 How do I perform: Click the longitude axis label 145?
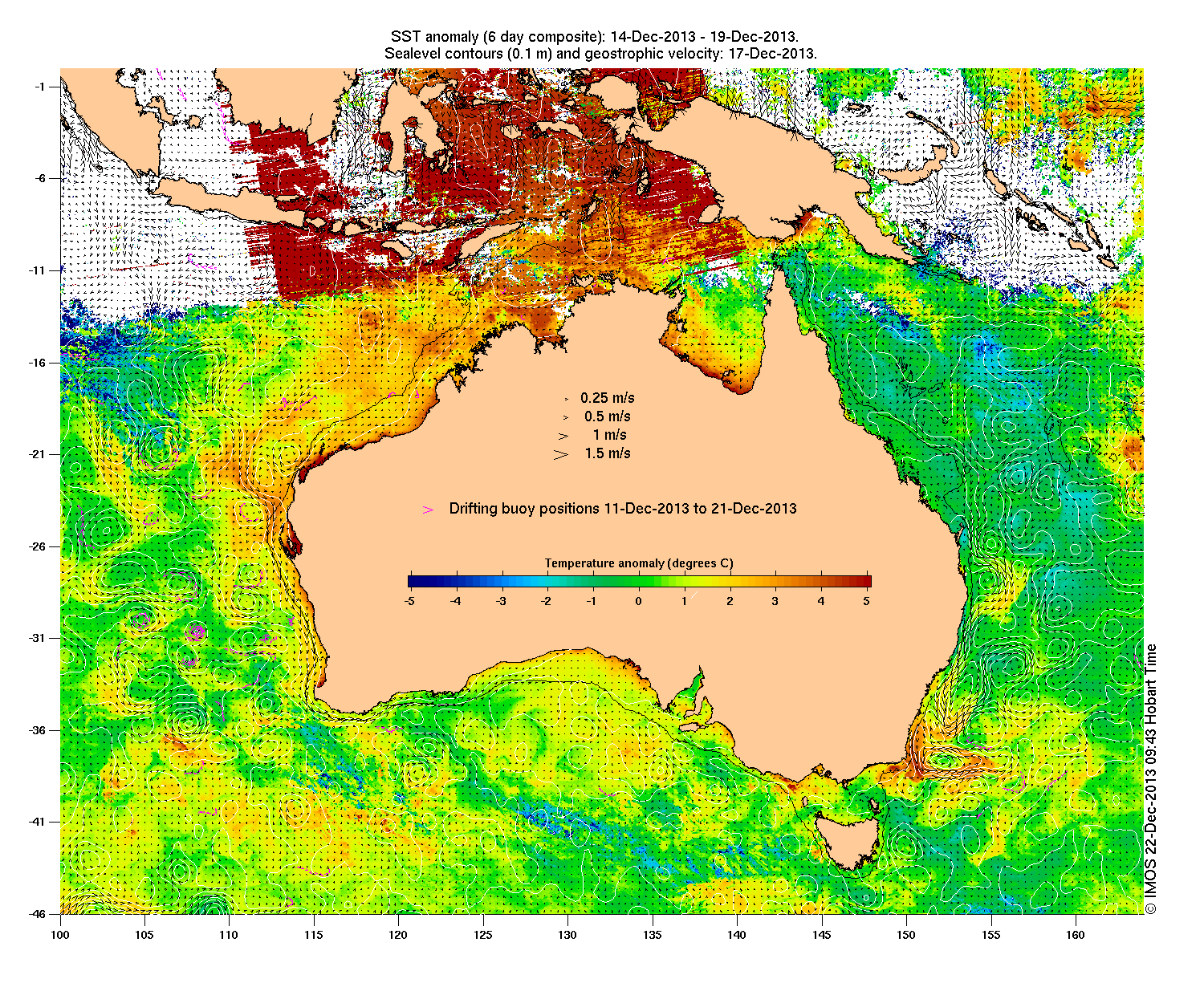pyautogui.click(x=822, y=934)
